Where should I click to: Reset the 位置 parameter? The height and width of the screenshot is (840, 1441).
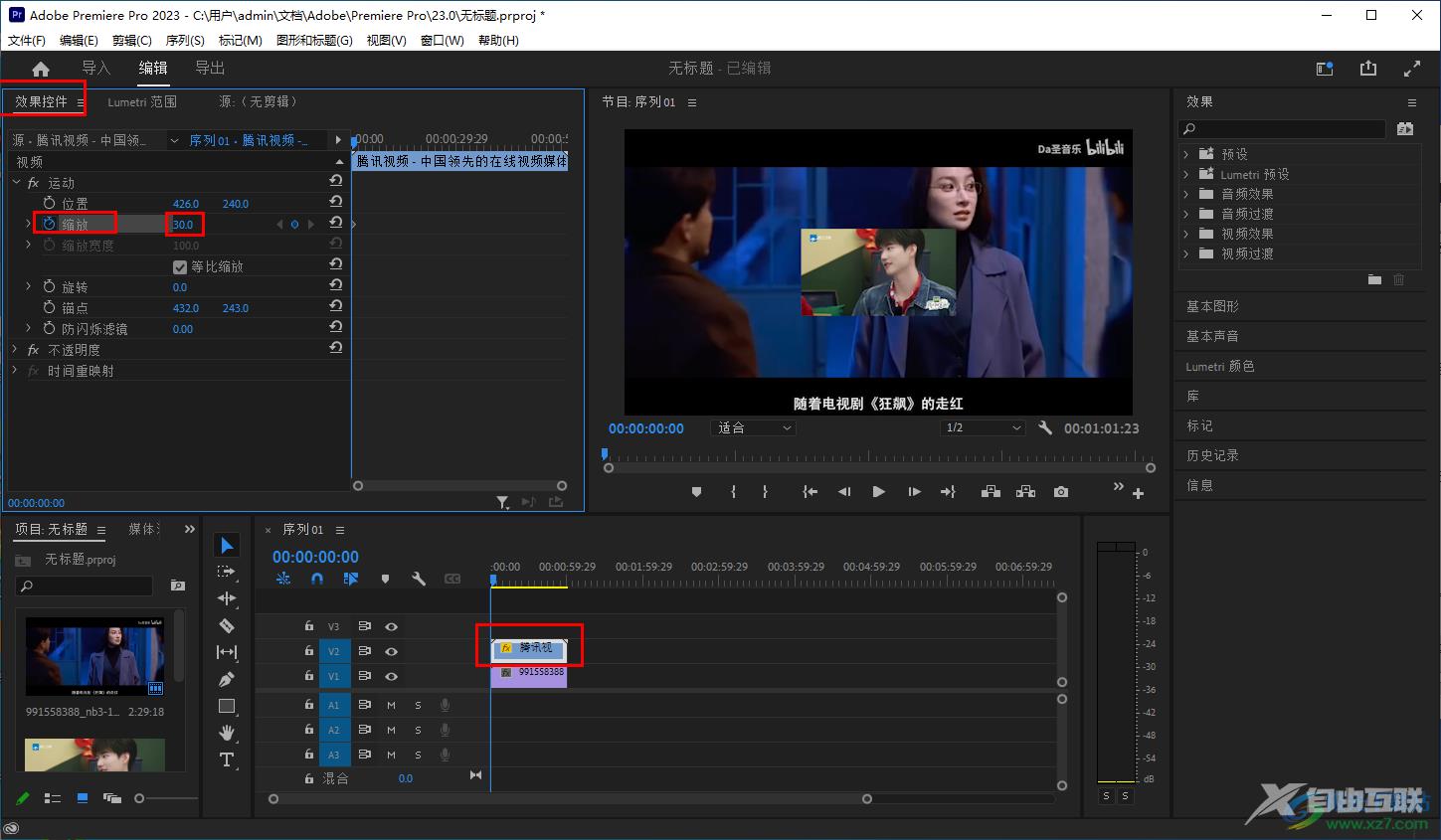pos(336,202)
